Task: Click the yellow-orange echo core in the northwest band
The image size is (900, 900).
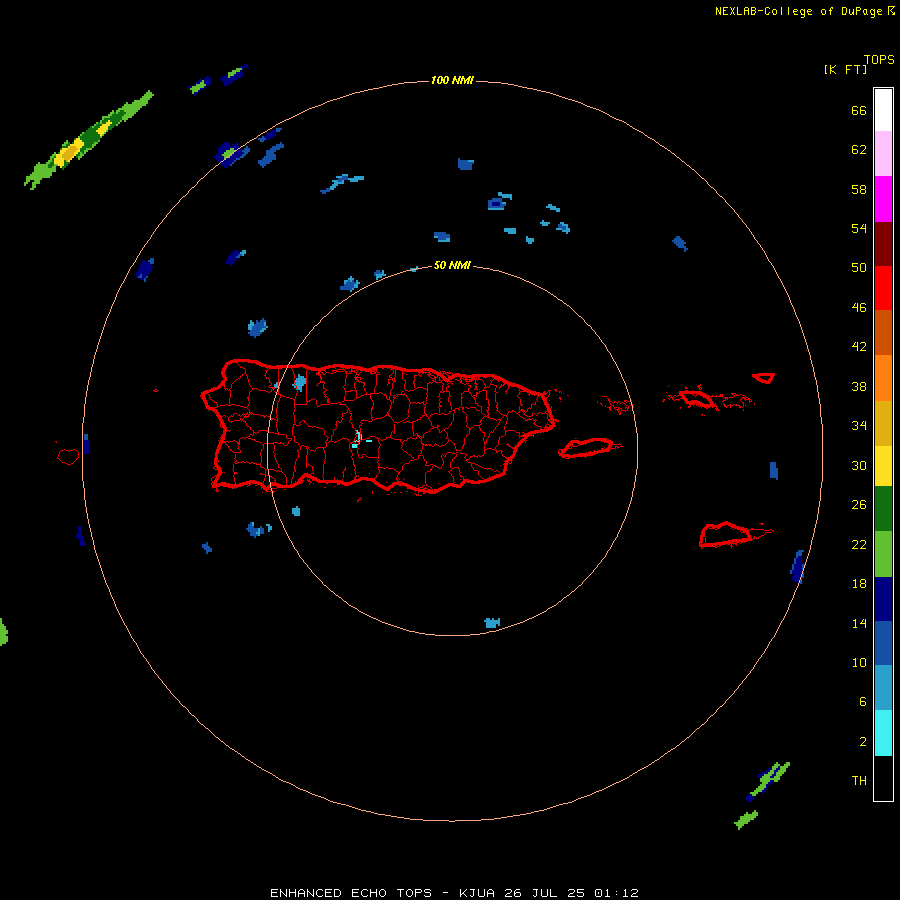Action: (x=71, y=152)
